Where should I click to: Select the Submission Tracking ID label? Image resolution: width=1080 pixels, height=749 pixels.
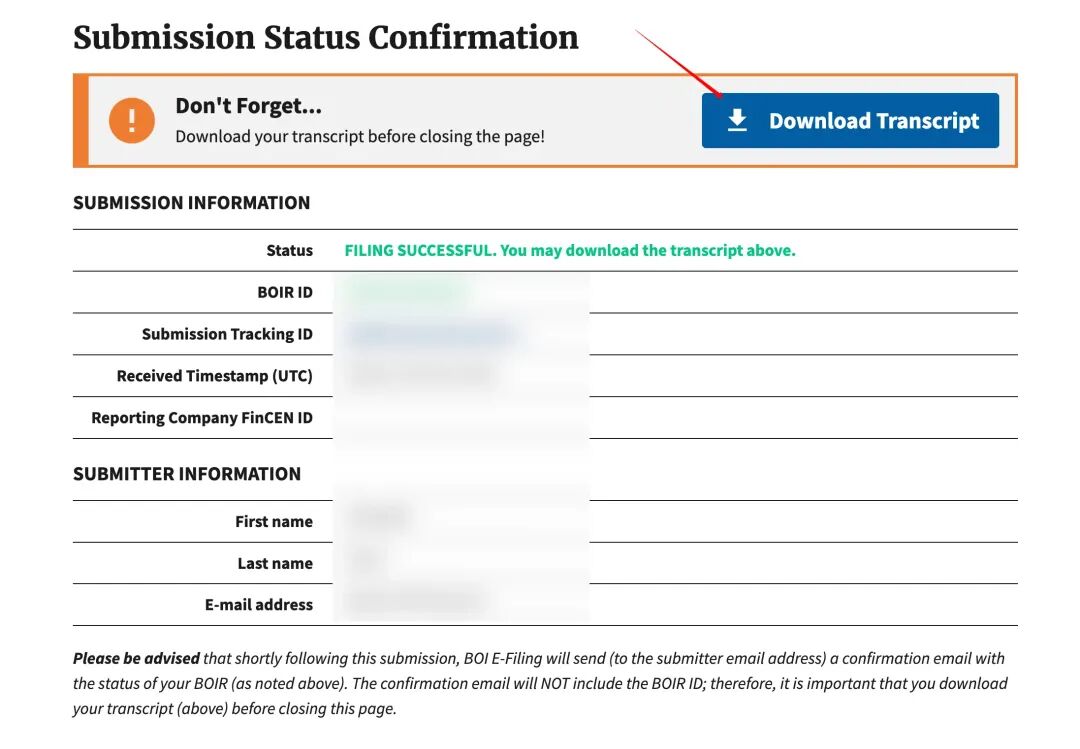[x=227, y=334]
